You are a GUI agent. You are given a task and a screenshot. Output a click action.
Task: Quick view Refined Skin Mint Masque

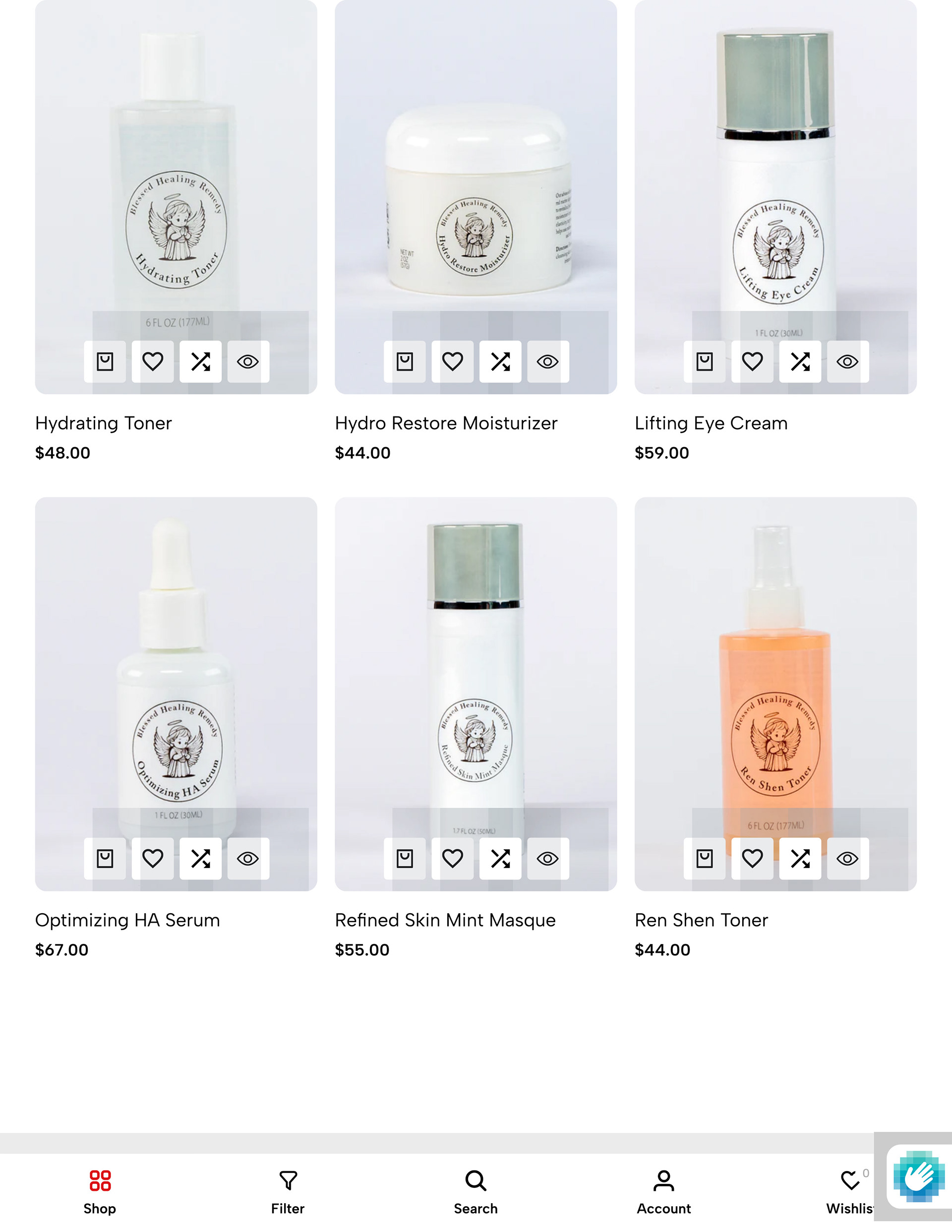click(548, 859)
